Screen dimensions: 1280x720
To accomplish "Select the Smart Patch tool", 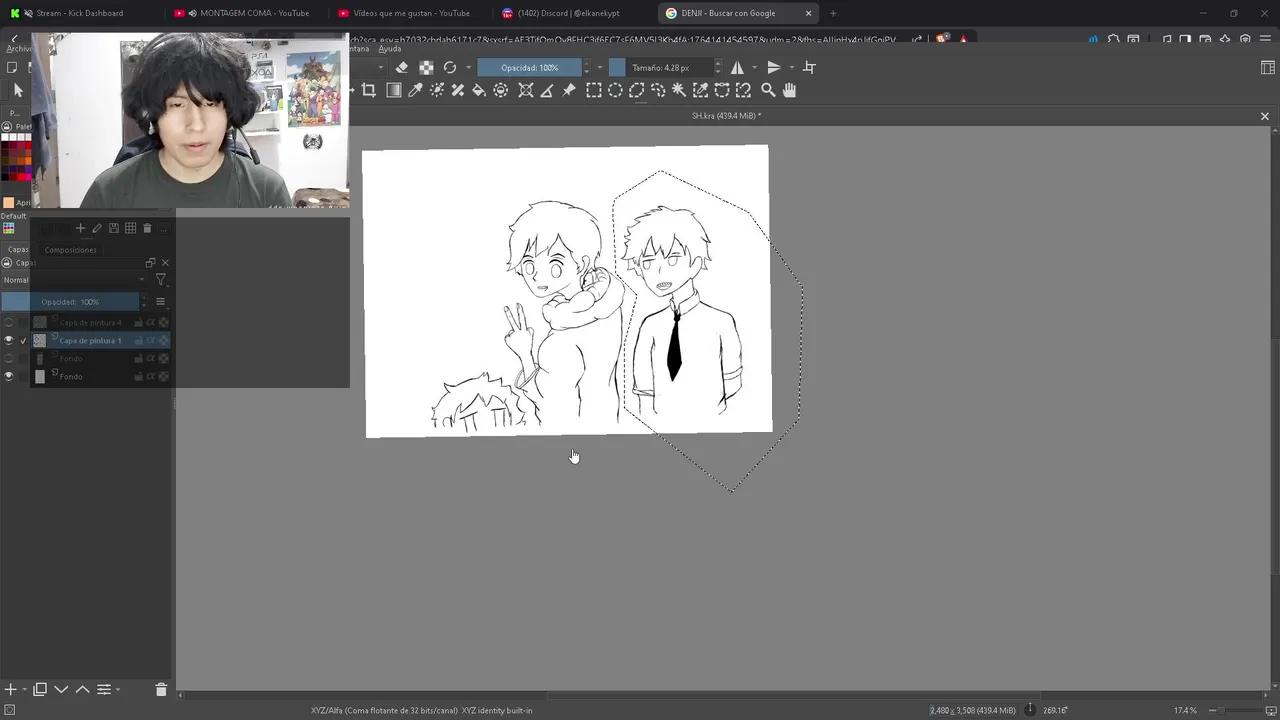I will tap(457, 90).
